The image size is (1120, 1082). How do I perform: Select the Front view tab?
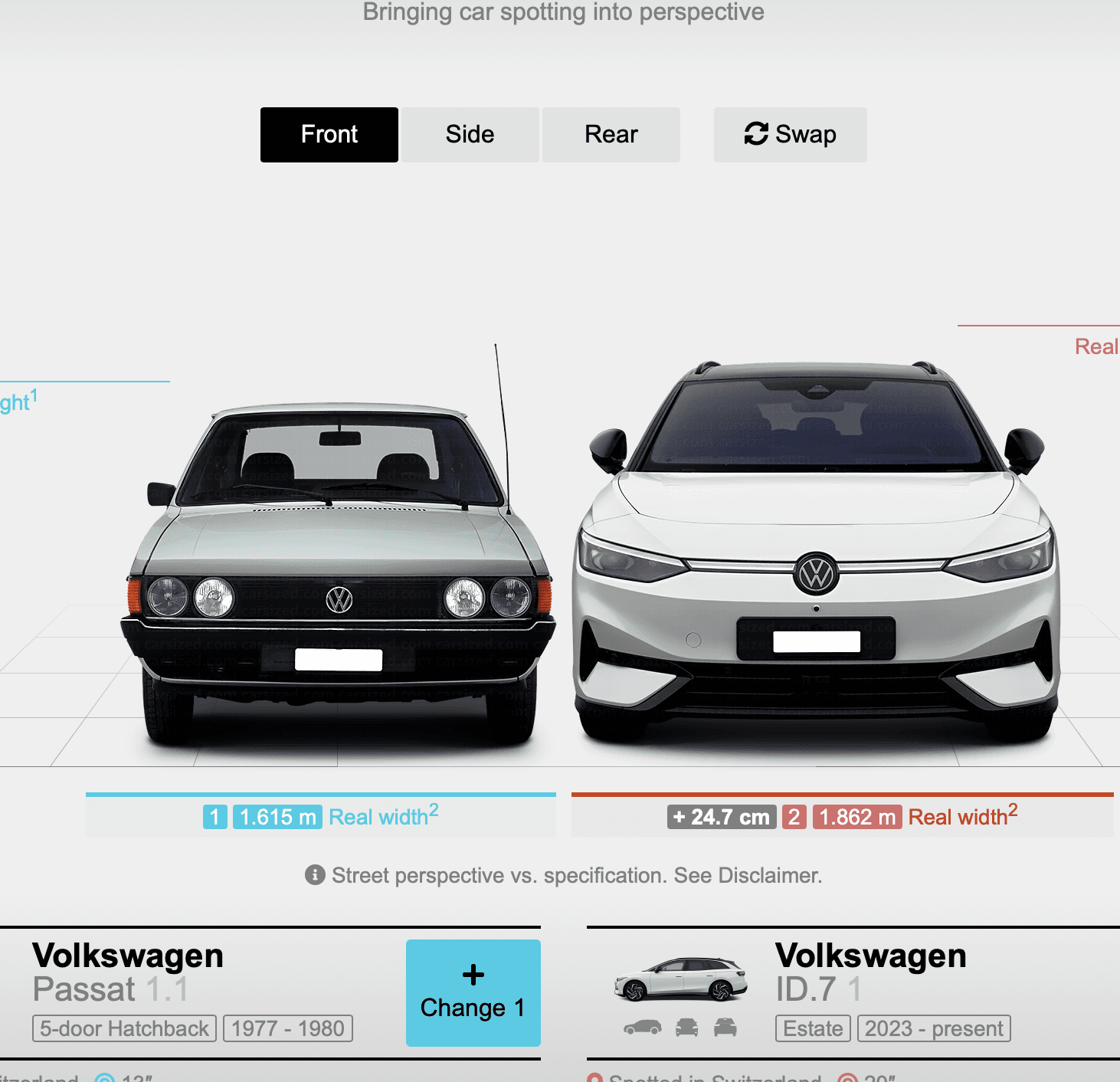pos(329,135)
